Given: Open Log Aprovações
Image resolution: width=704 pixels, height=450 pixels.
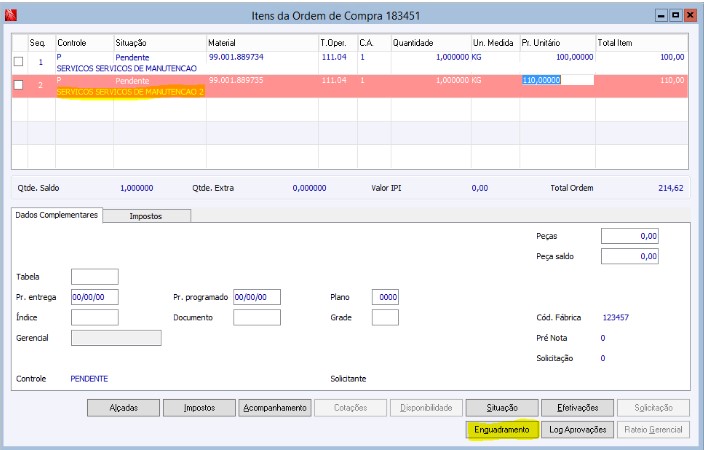Looking at the screenshot, I should click(577, 430).
